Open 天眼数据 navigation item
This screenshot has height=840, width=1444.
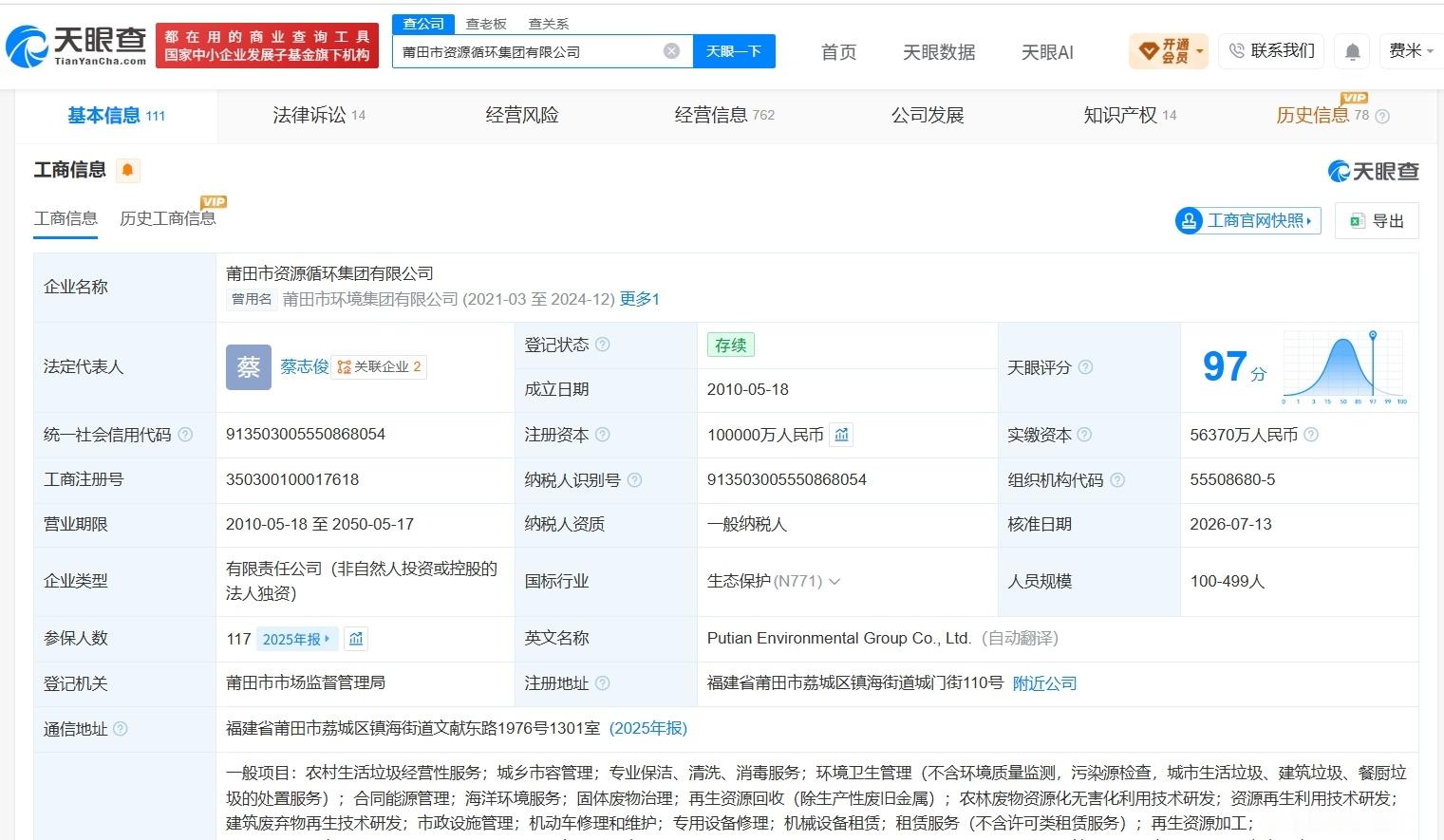[939, 52]
